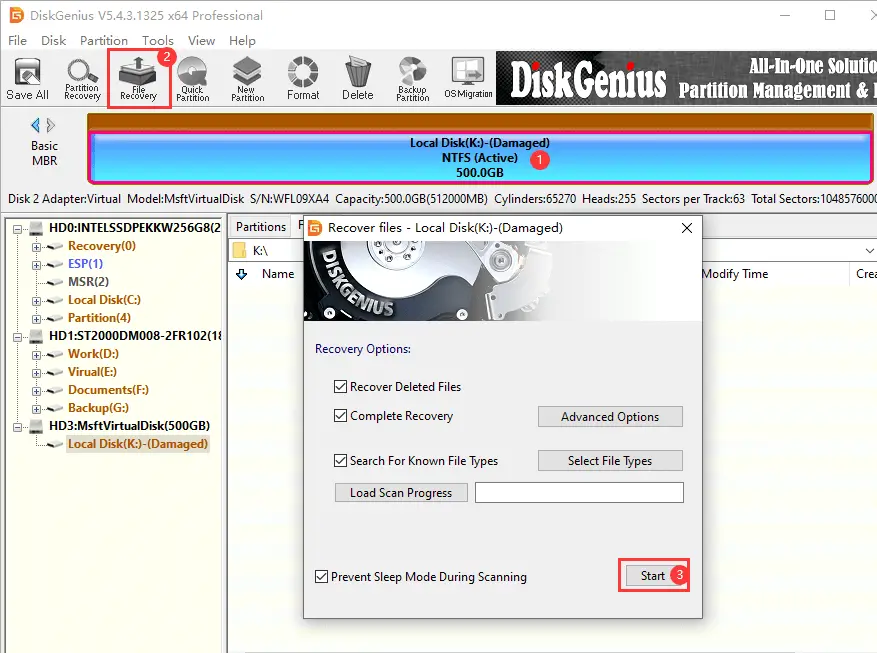
Task: Open the Partition menu
Action: tap(103, 41)
